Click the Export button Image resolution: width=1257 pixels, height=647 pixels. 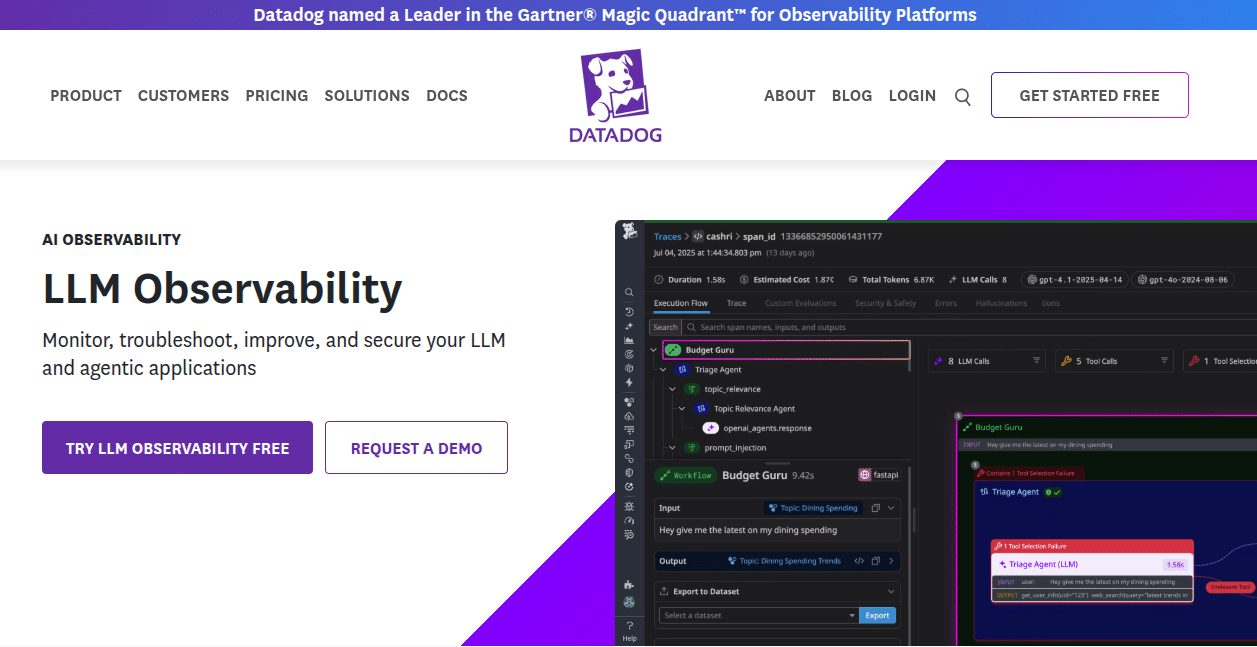pos(877,615)
